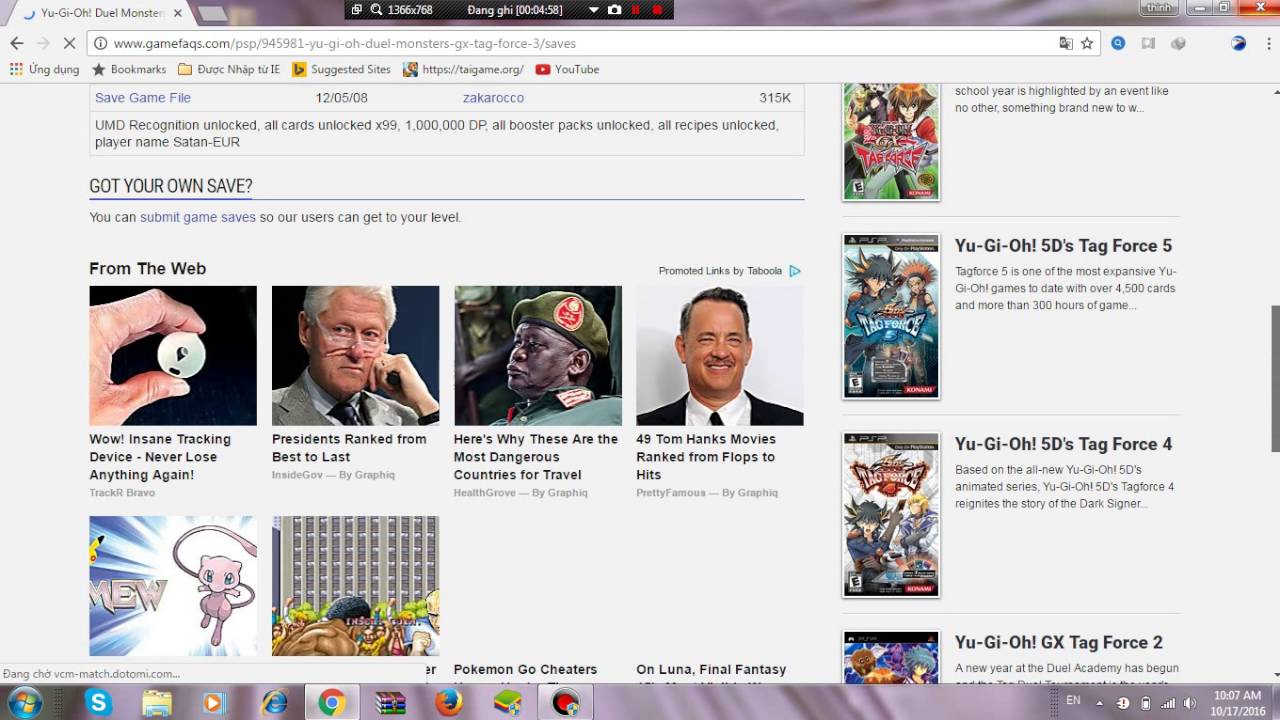The width and height of the screenshot is (1280, 720).
Task: Switch to Chrome in the taskbar
Action: (331, 703)
